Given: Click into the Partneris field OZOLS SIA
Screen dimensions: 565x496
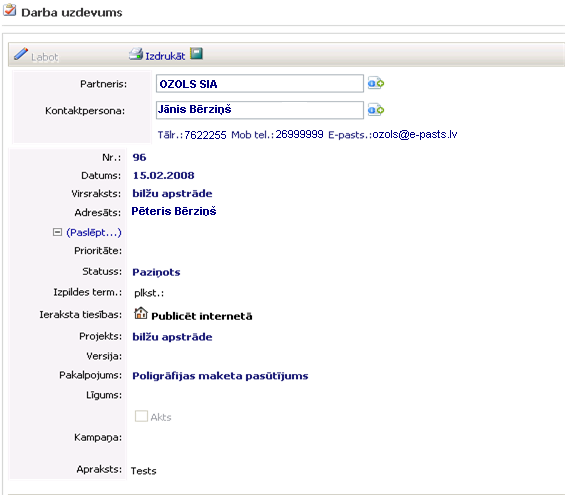Looking at the screenshot, I should [259, 84].
